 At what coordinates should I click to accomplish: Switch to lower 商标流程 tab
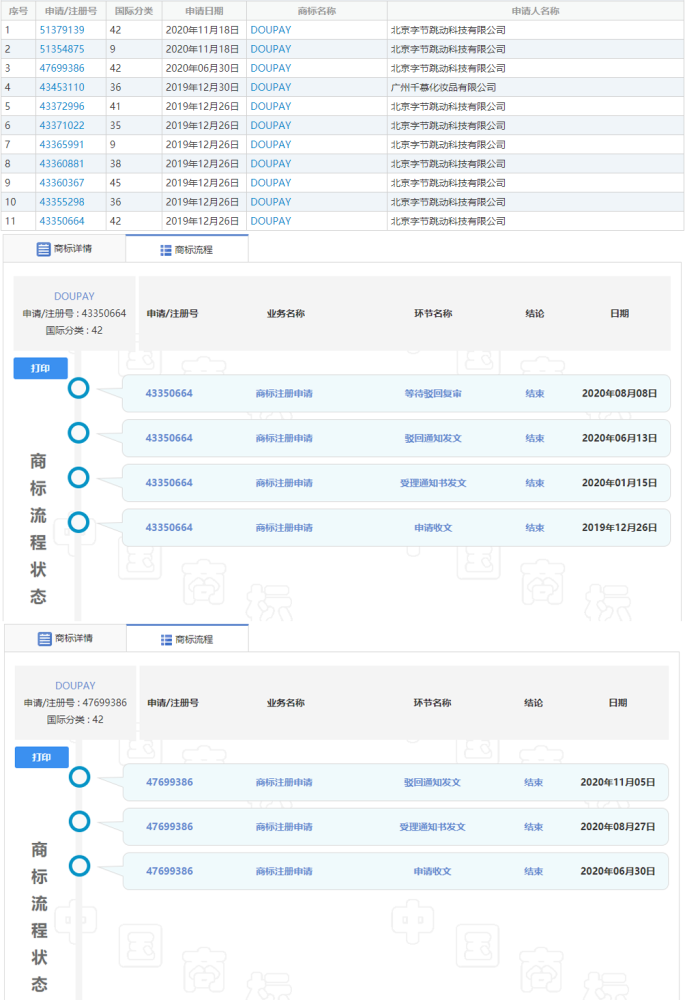tap(188, 638)
